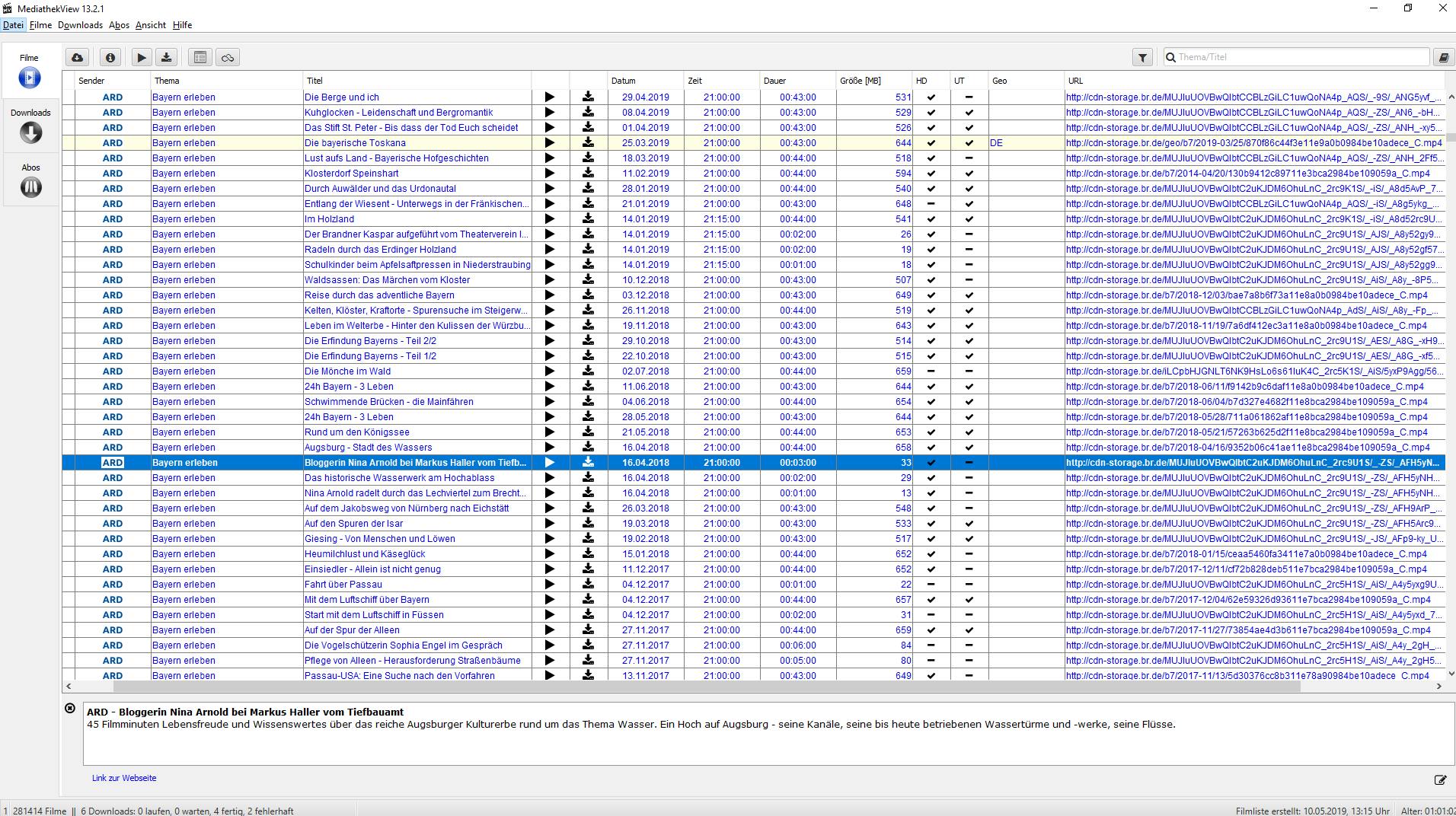This screenshot has height=816, width=1456.
Task: Switch to Filme sidebar tab
Action: pos(30,71)
